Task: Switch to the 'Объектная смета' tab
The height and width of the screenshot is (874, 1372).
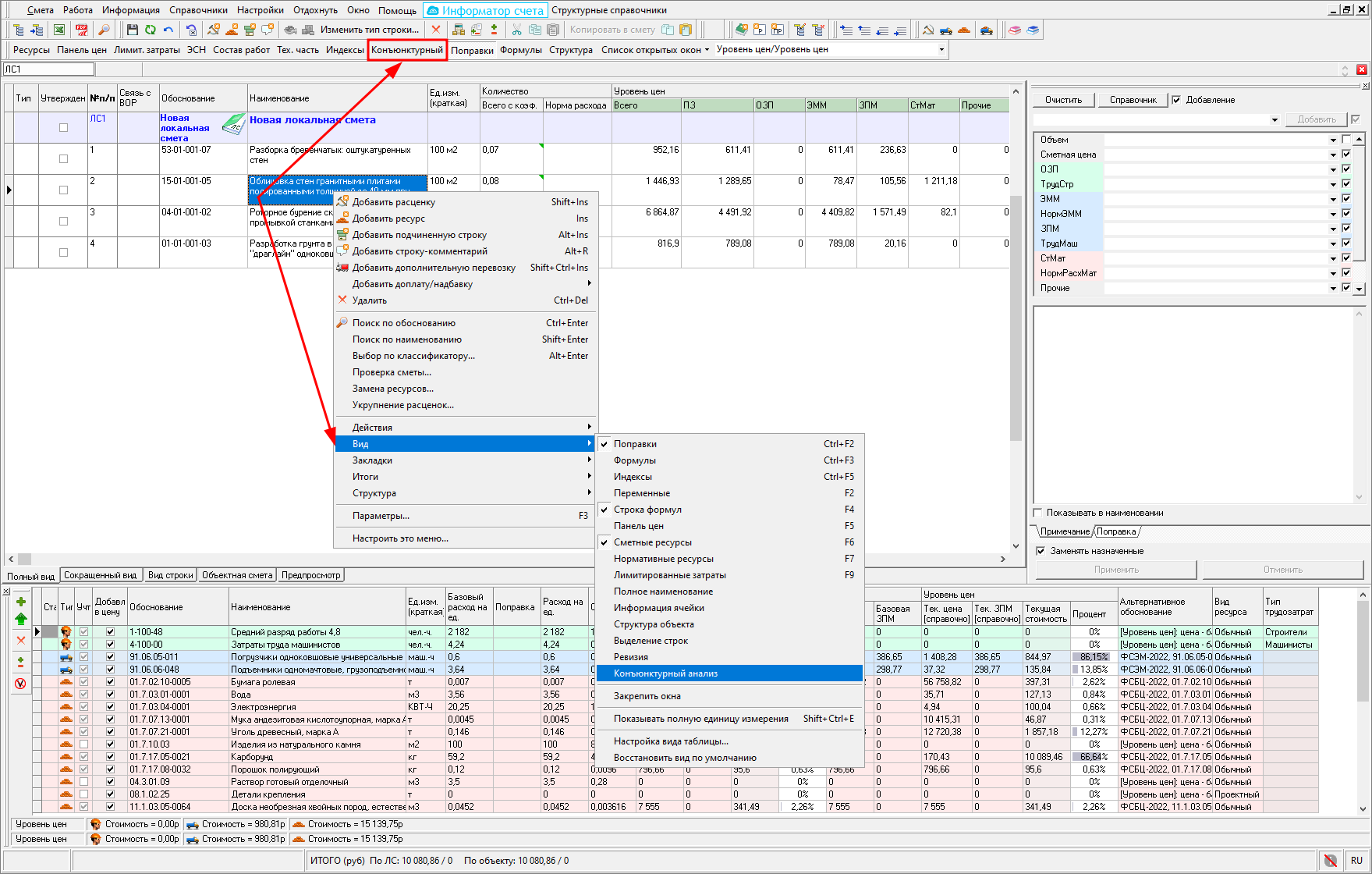Action: coord(237,575)
